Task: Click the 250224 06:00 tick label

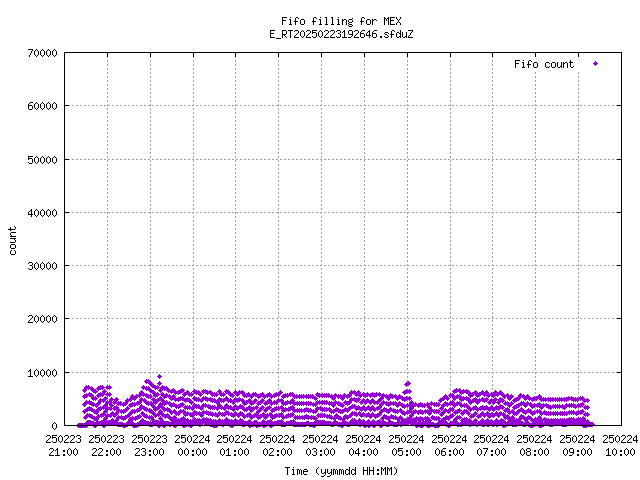Action: (x=449, y=446)
